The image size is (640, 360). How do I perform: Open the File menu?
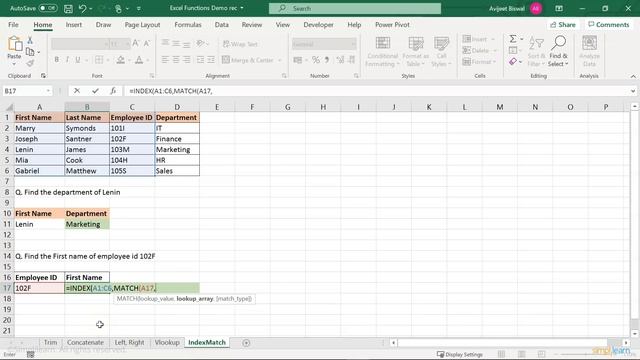[13, 24]
